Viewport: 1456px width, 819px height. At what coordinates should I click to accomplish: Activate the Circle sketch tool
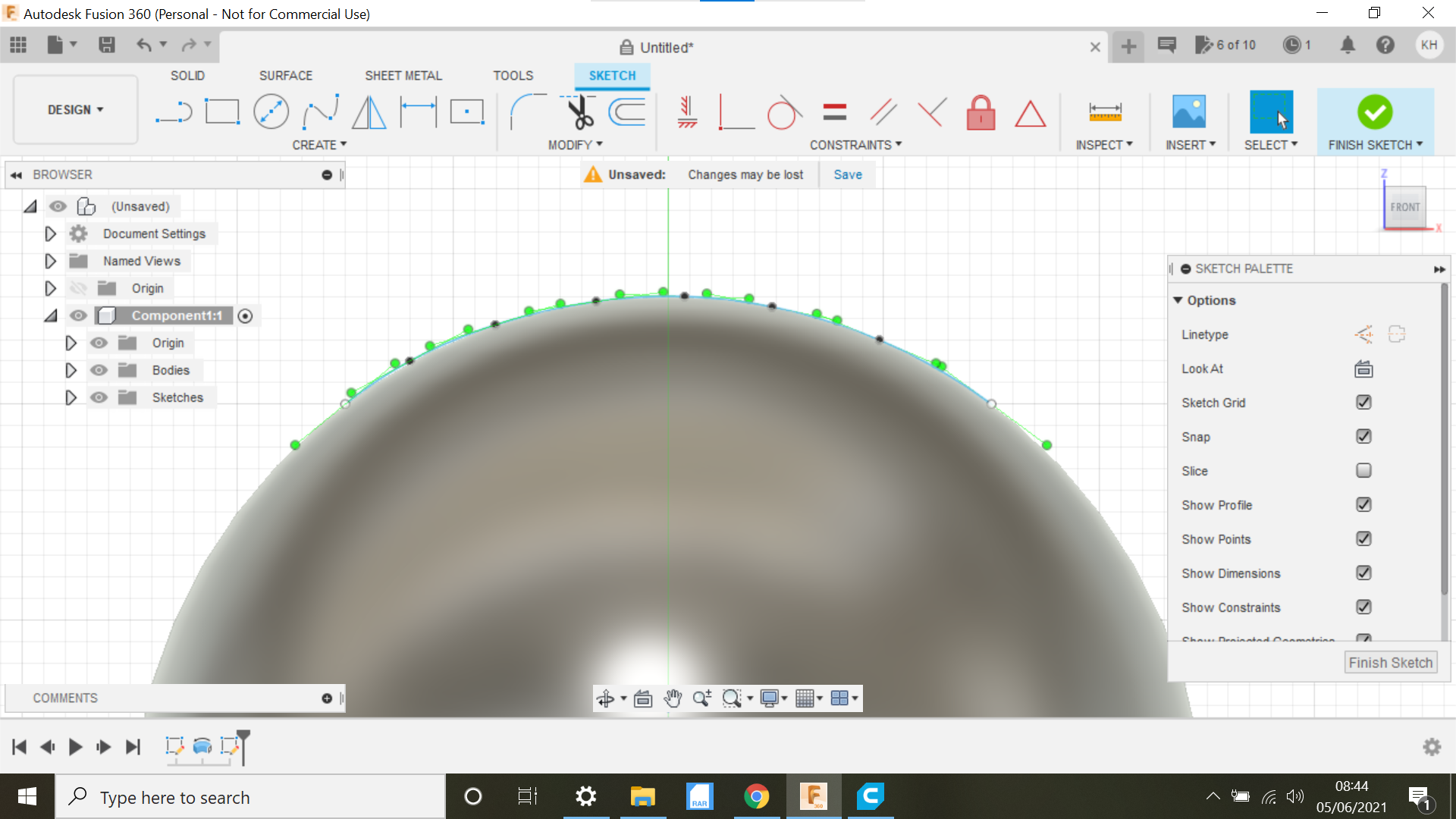(x=271, y=111)
